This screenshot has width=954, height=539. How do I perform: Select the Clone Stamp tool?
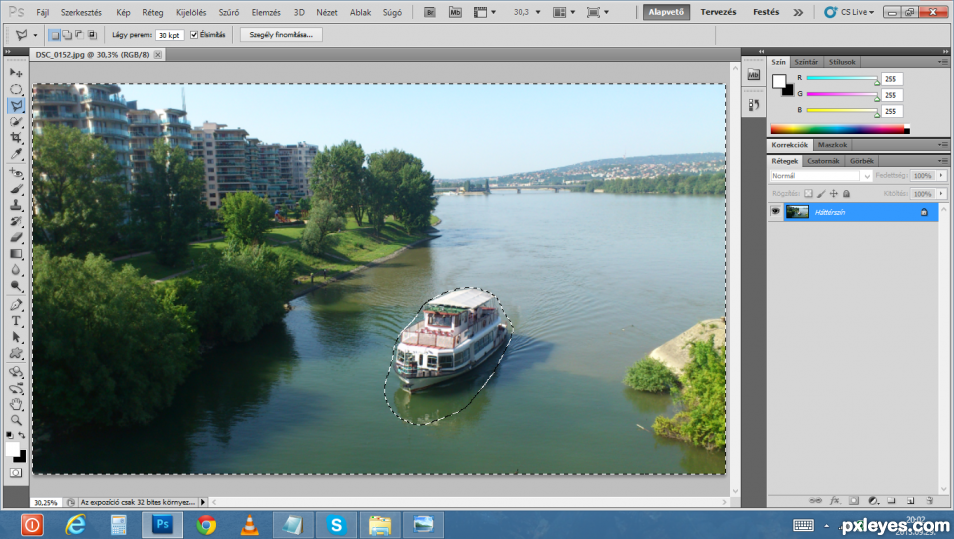coord(16,205)
